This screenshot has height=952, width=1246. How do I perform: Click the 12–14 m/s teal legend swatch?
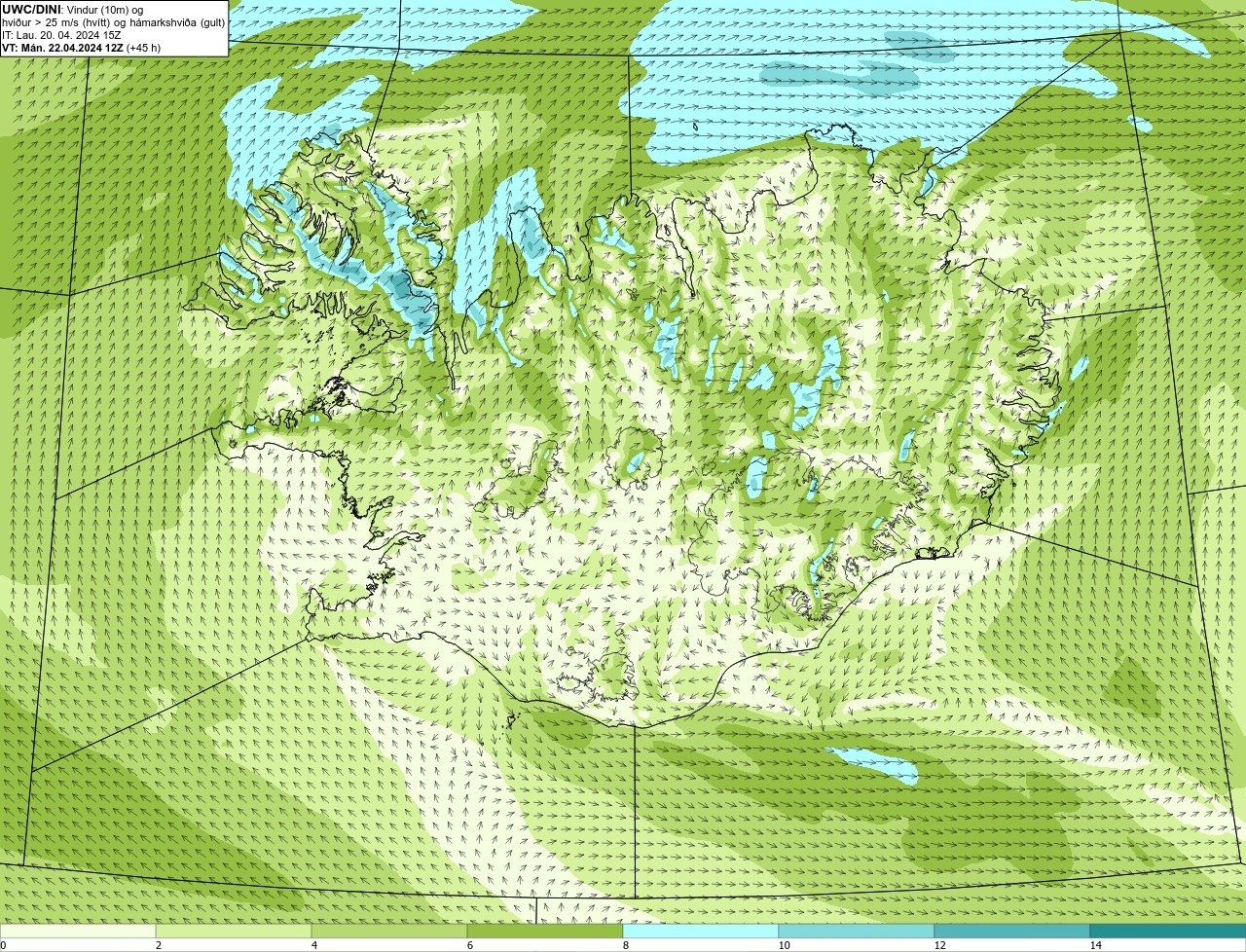pos(1012,931)
